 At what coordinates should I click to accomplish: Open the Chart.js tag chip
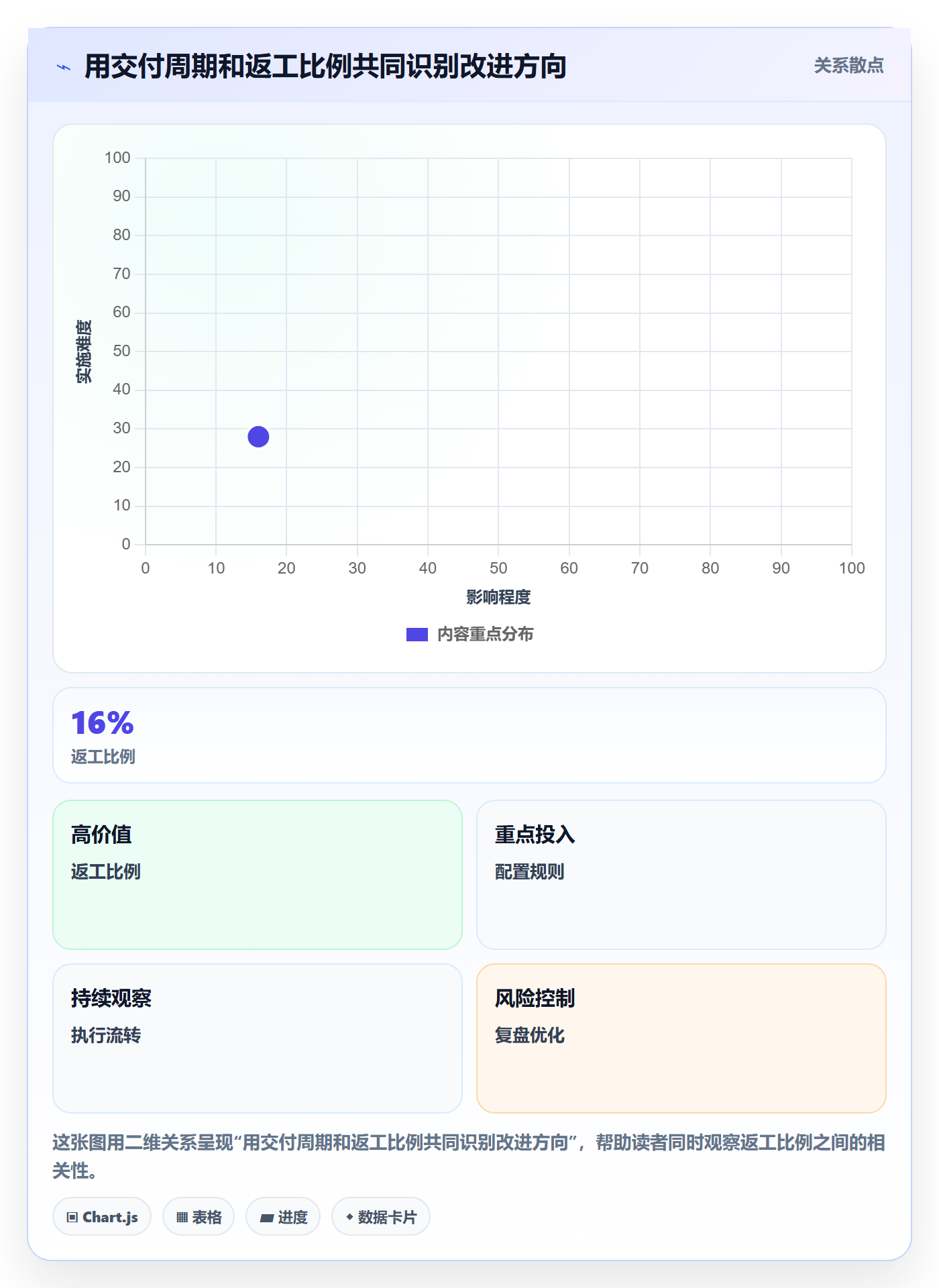point(102,1216)
